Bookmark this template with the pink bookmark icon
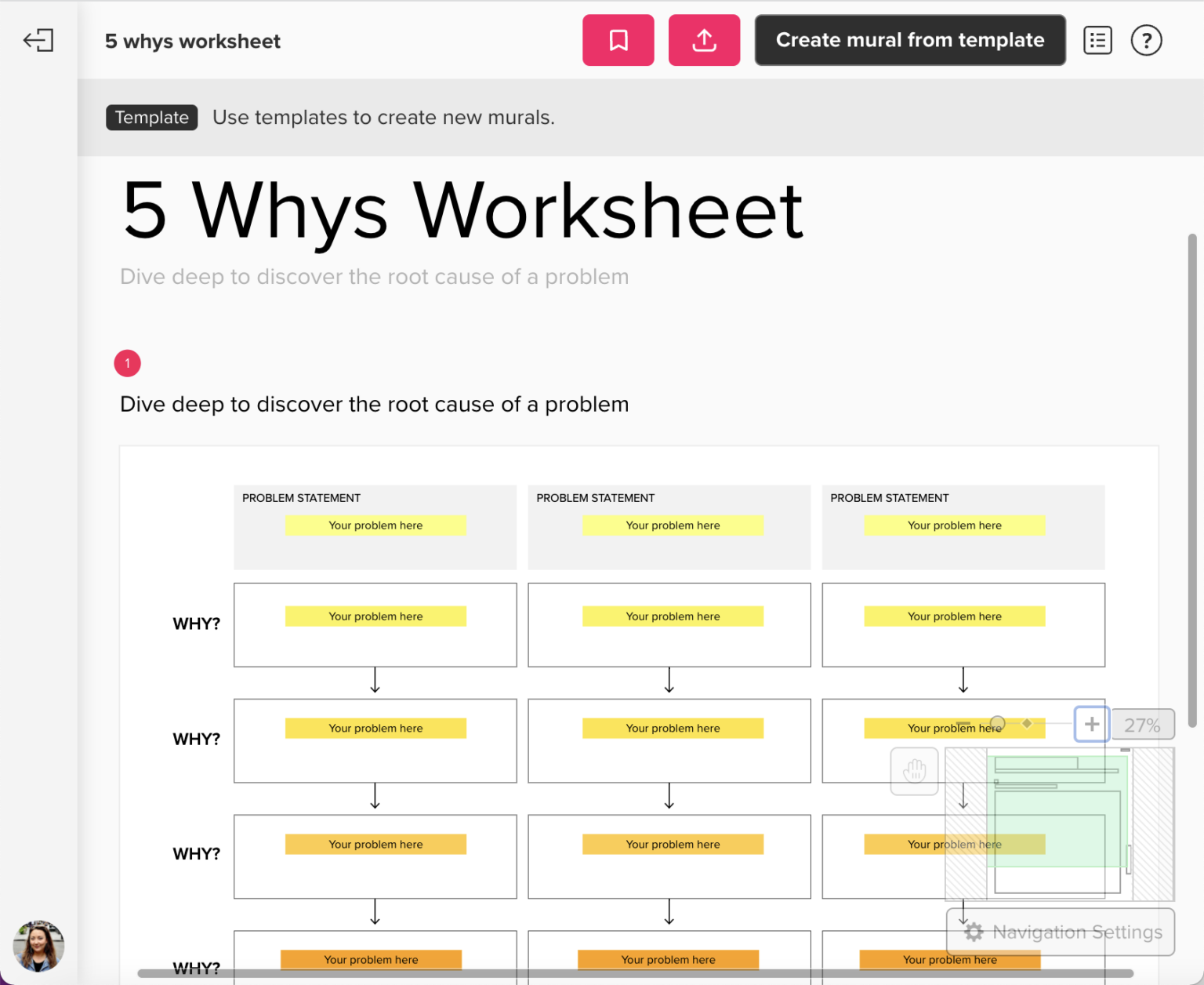The width and height of the screenshot is (1204, 985). (618, 40)
